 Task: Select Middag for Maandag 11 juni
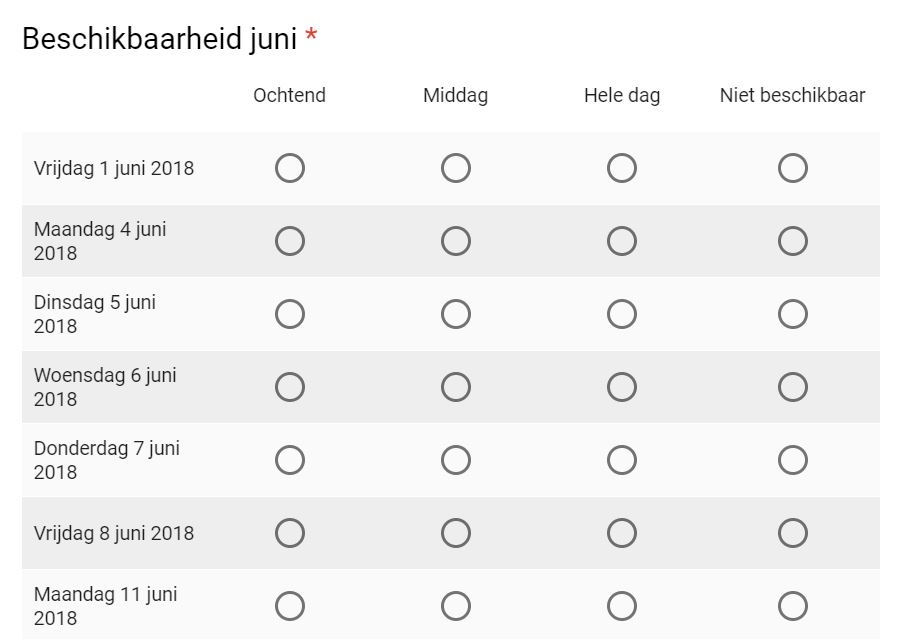click(456, 606)
